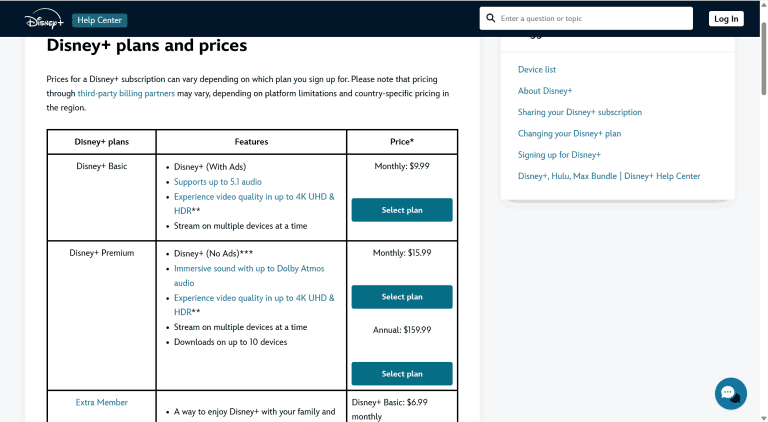Go to Device list article

pos(537,70)
